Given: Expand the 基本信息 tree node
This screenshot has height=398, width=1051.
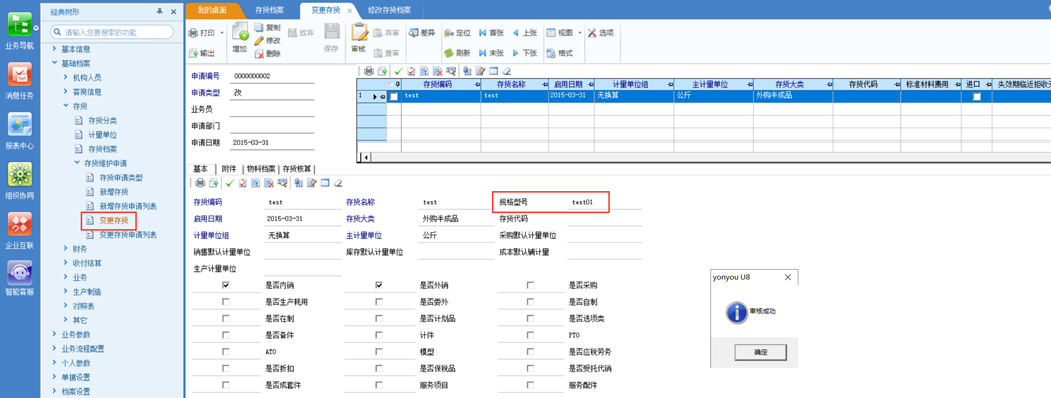Looking at the screenshot, I should [54, 49].
